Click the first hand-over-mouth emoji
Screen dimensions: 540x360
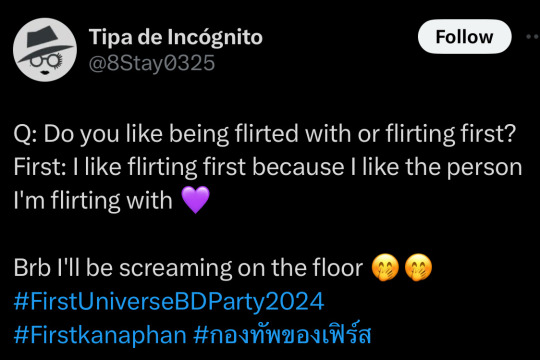point(385,267)
